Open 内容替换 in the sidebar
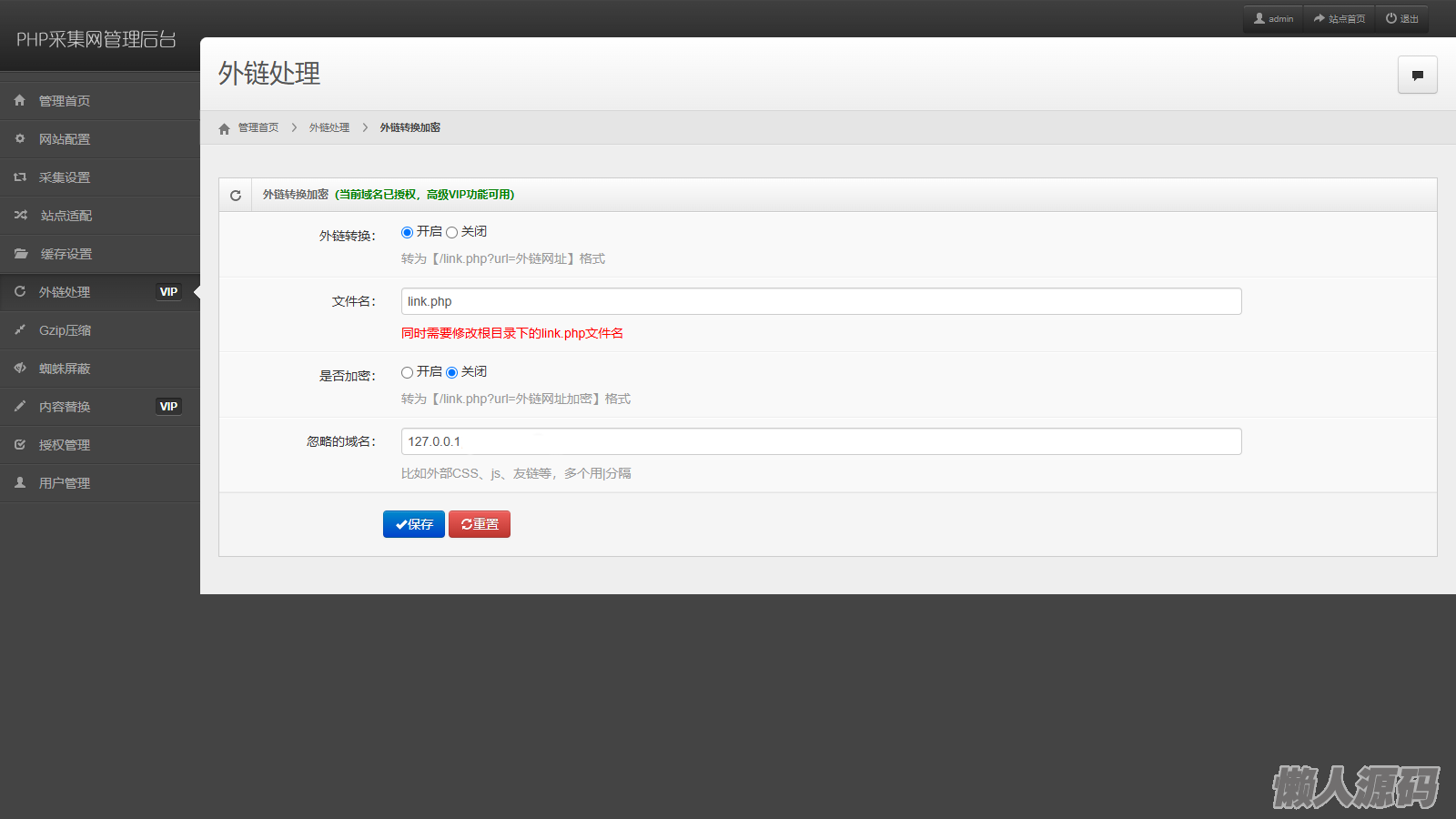This screenshot has height=819, width=1456. pyautogui.click(x=100, y=407)
